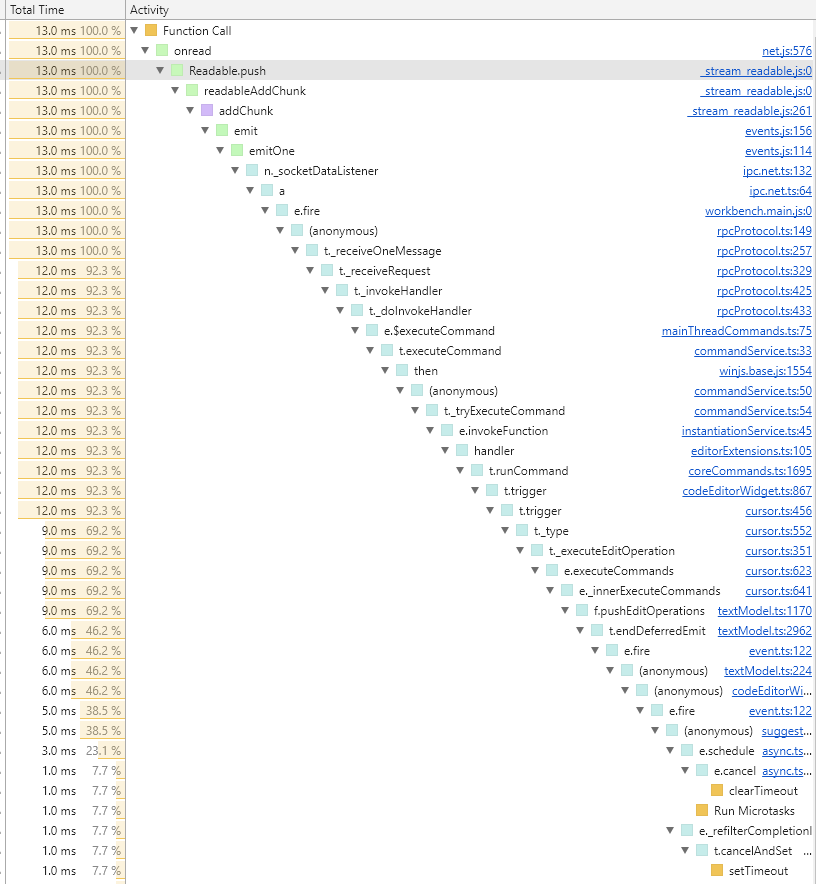Viewport: 816px width, 884px height.
Task: Collapse the e._innerExecuteCommands node
Action: (x=550, y=591)
